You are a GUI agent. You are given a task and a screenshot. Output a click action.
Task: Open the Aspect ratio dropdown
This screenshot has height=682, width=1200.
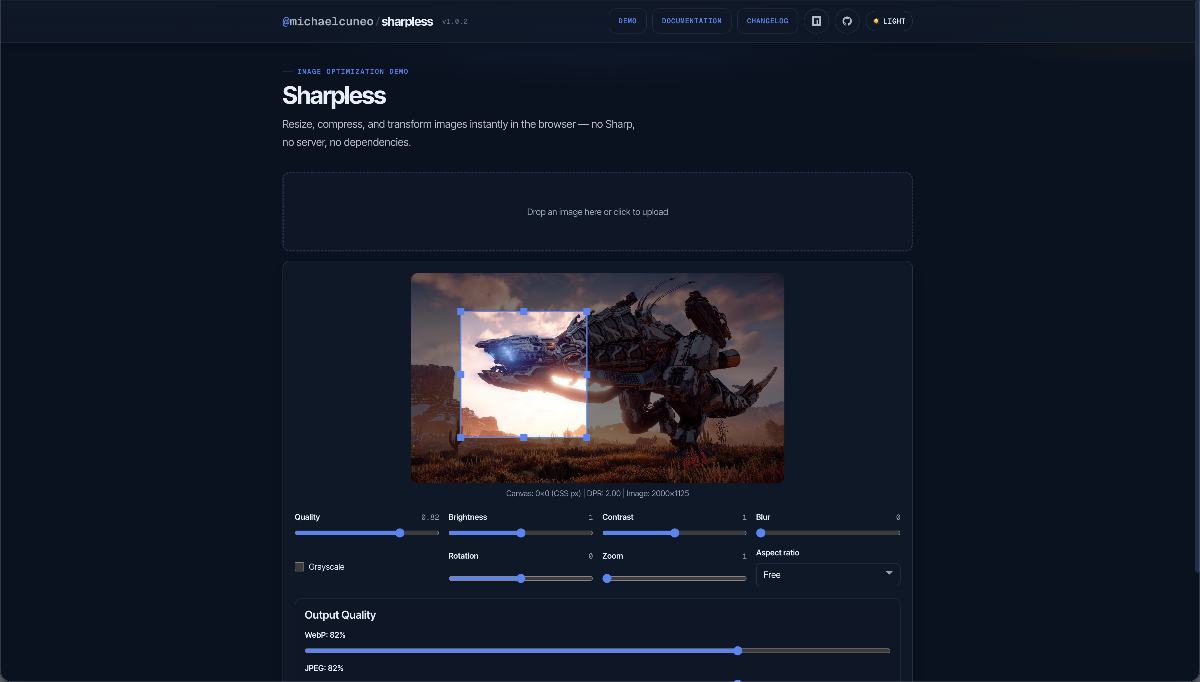828,575
